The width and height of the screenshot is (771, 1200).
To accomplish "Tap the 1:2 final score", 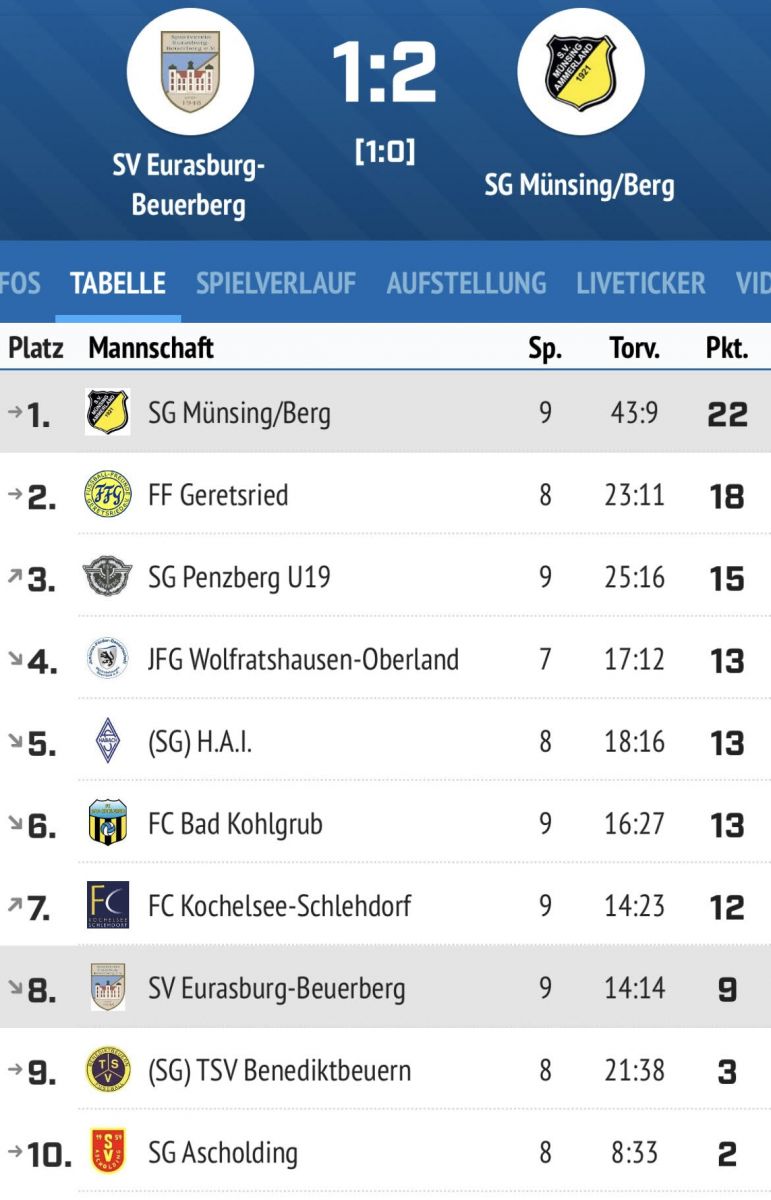I will pos(385,73).
